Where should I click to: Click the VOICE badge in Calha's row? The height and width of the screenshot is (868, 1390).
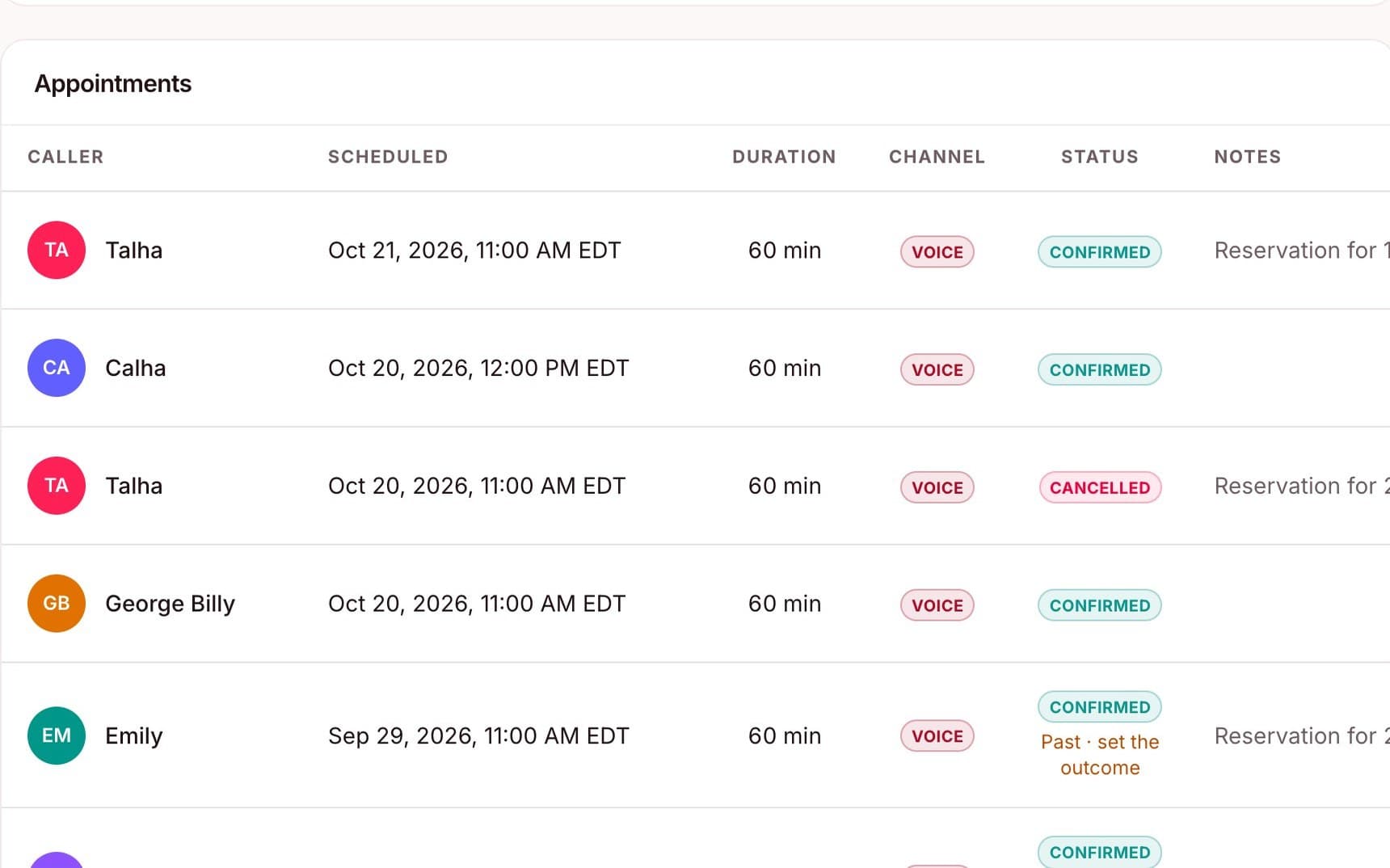(937, 369)
